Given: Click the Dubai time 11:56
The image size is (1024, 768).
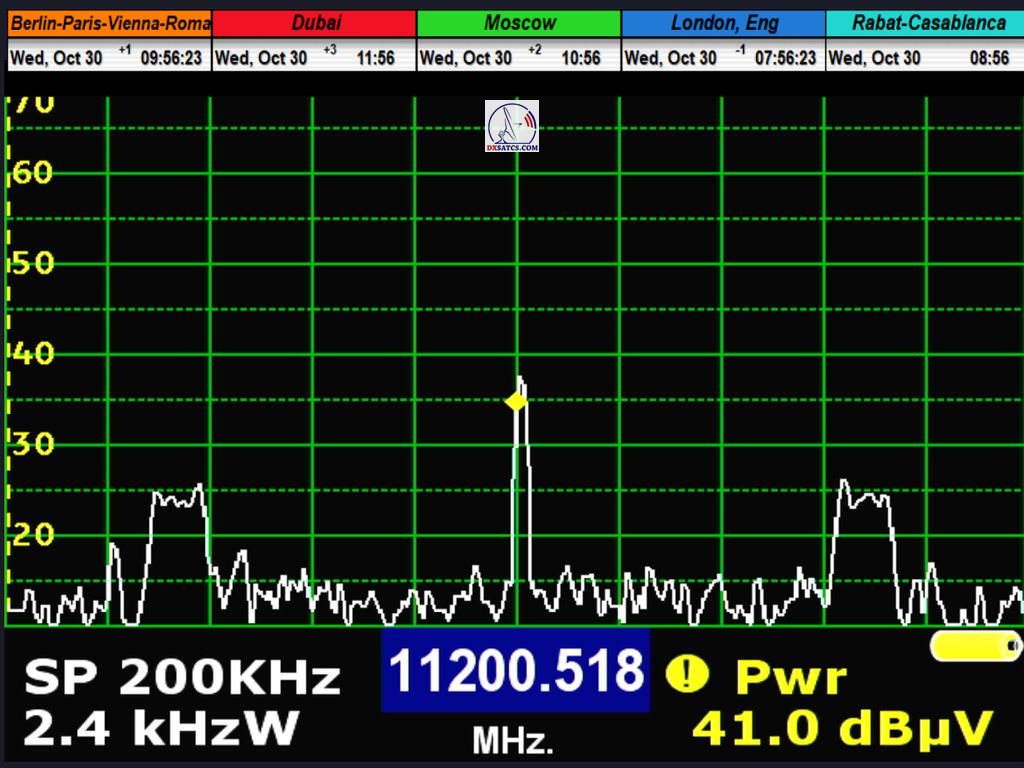Looking at the screenshot, I should point(375,58).
